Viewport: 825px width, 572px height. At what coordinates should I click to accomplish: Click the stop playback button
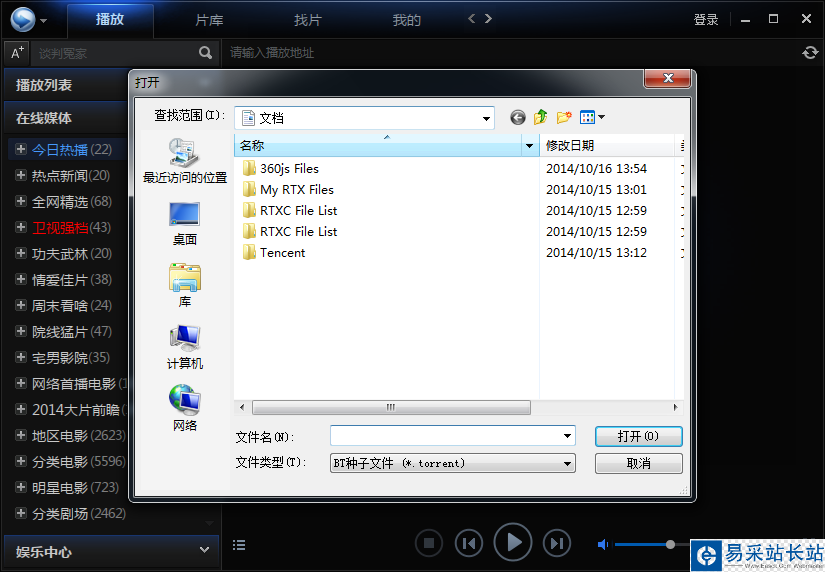[x=429, y=543]
